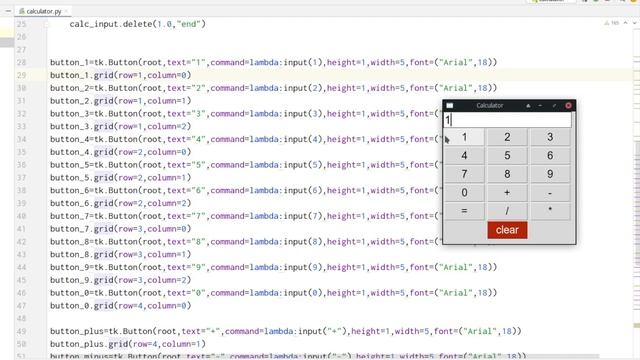640x360 pixels.
Task: Click the button_8.grid(row=3,column=1) line
Action: pyautogui.click(x=120, y=254)
